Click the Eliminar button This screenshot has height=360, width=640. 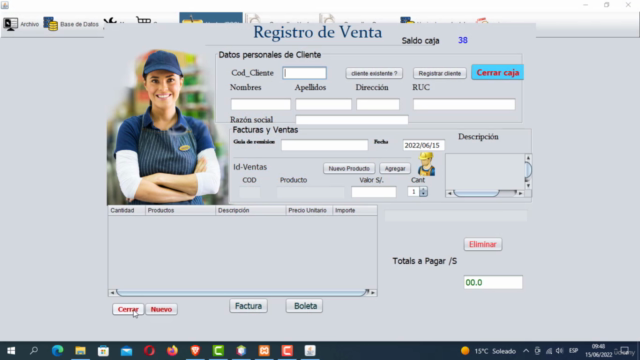482,244
